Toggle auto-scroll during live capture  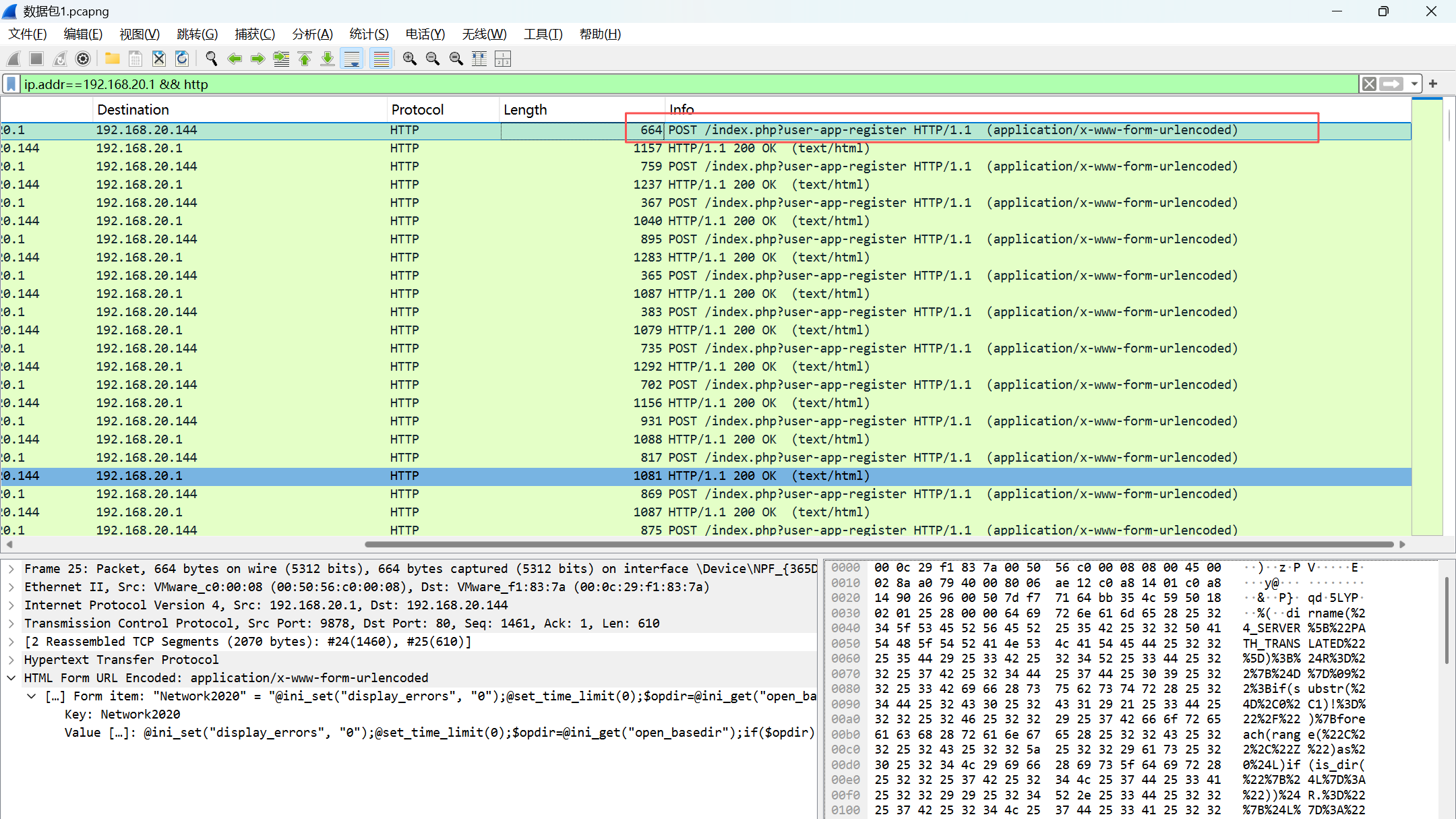pyautogui.click(x=352, y=59)
